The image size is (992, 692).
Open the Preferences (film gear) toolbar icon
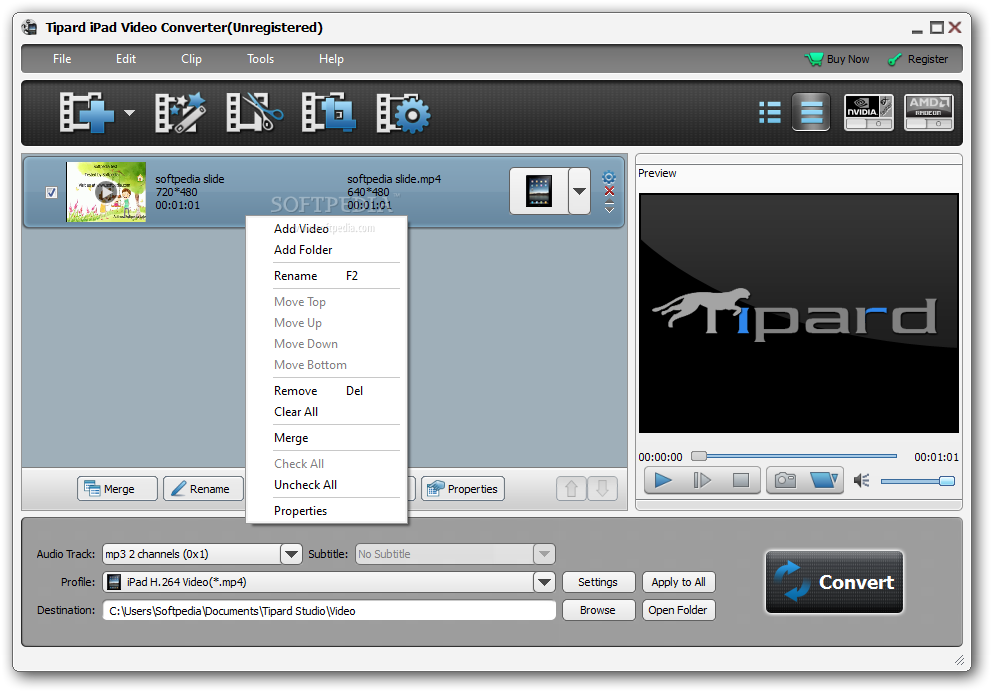pyautogui.click(x=403, y=114)
